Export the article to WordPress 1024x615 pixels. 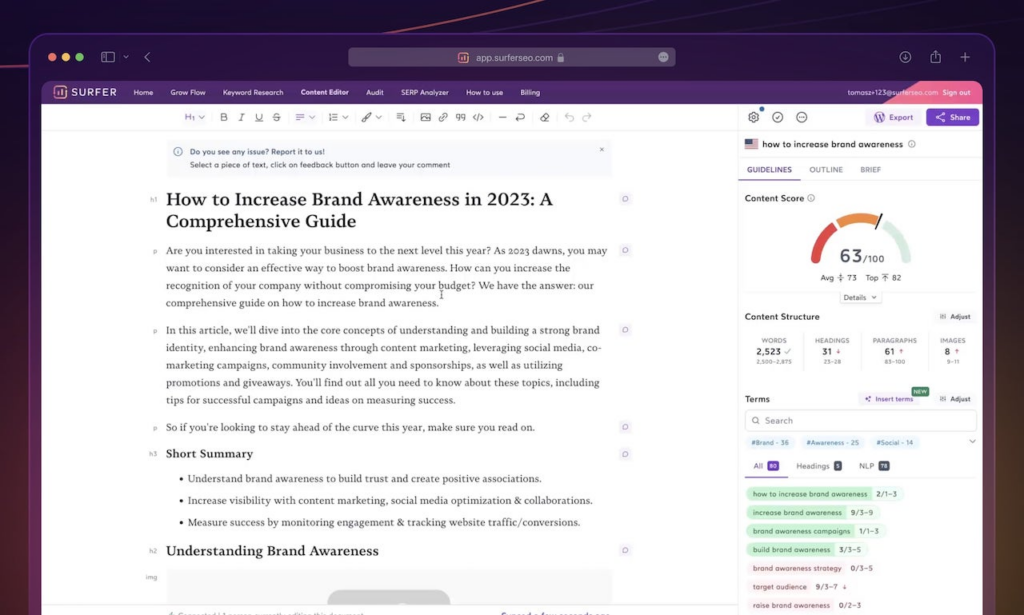(x=893, y=118)
